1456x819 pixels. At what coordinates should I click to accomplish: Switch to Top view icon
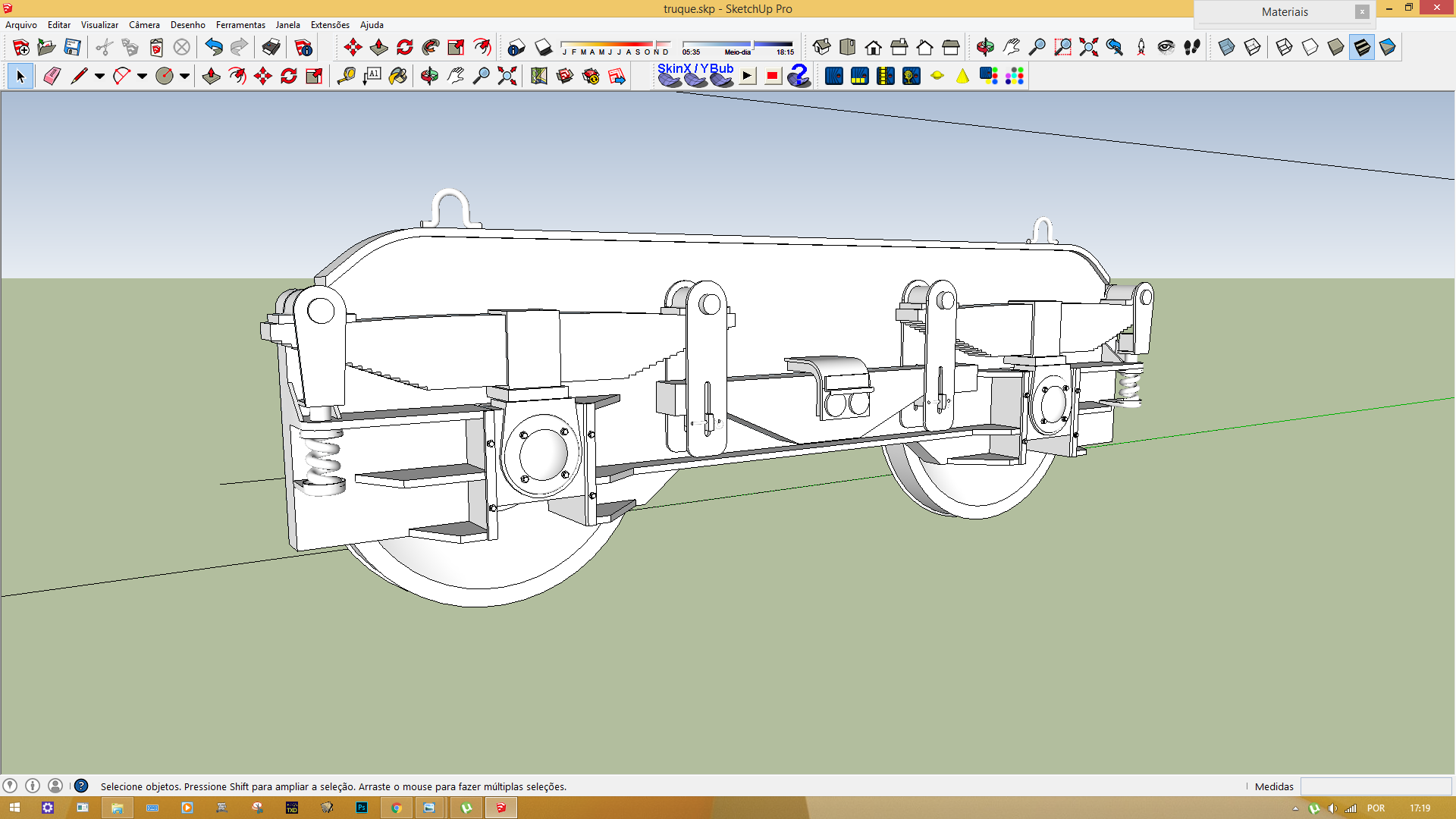[848, 47]
